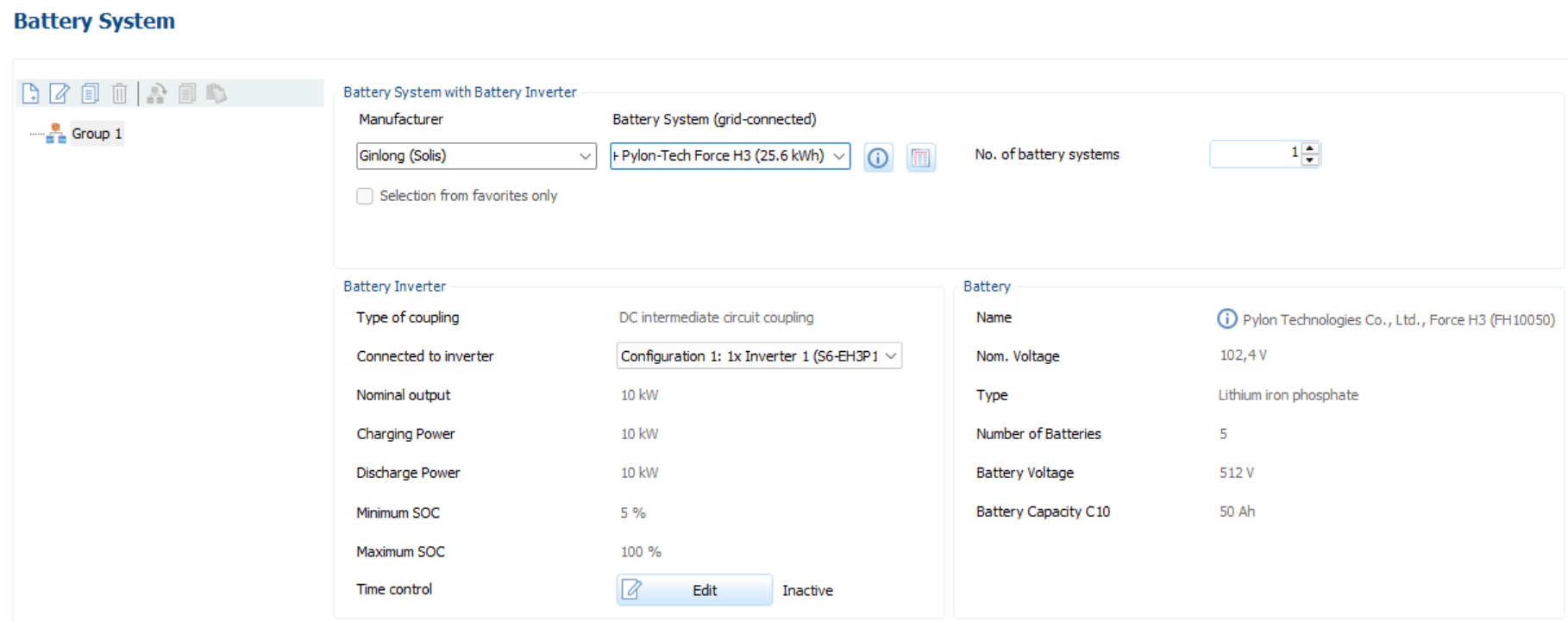Click the new battery group icon

pos(30,93)
